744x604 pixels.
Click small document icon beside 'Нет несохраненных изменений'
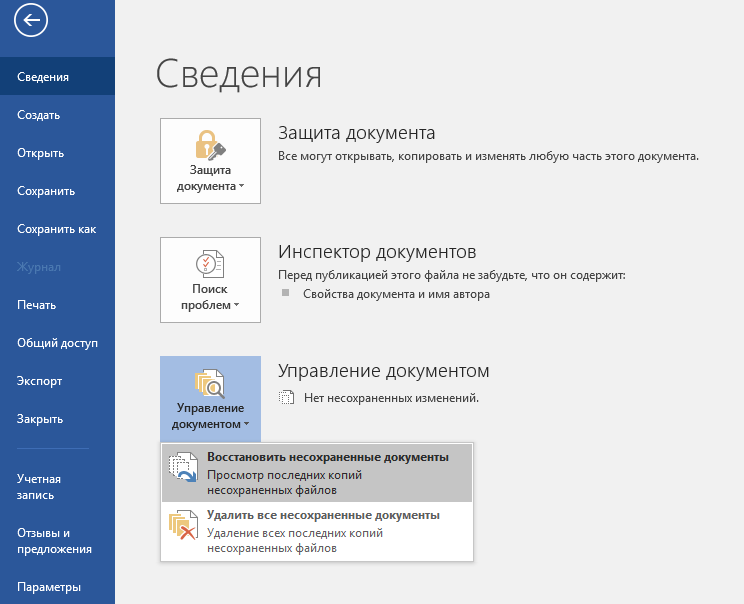click(x=287, y=398)
